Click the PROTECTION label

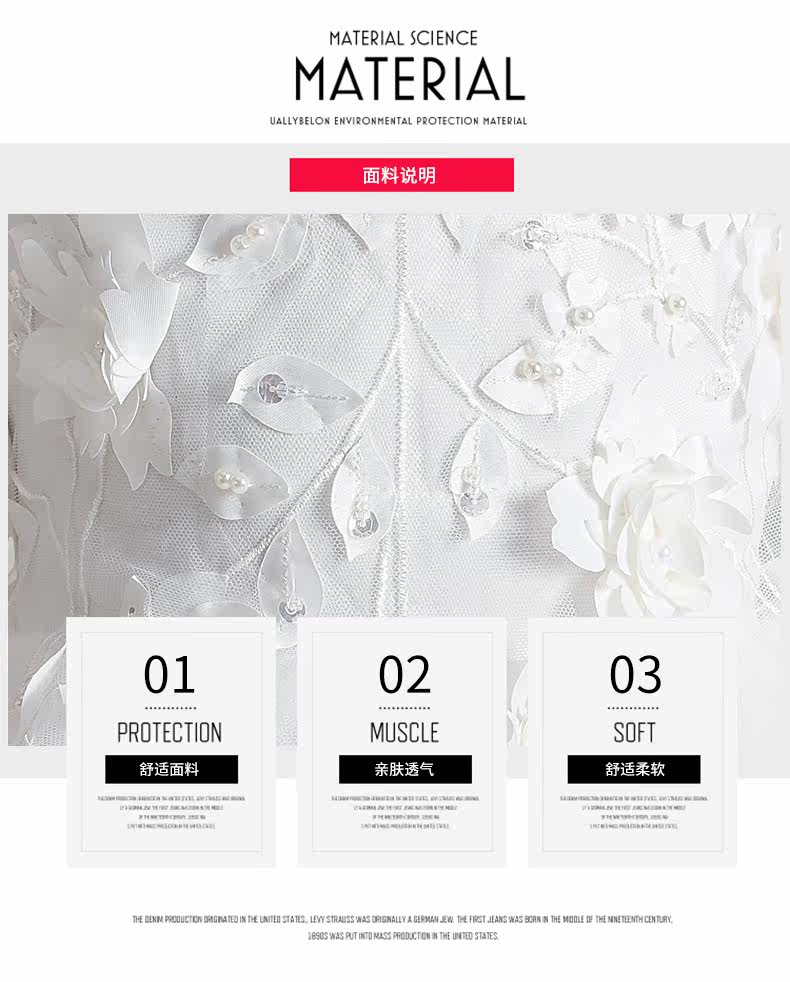tap(170, 732)
